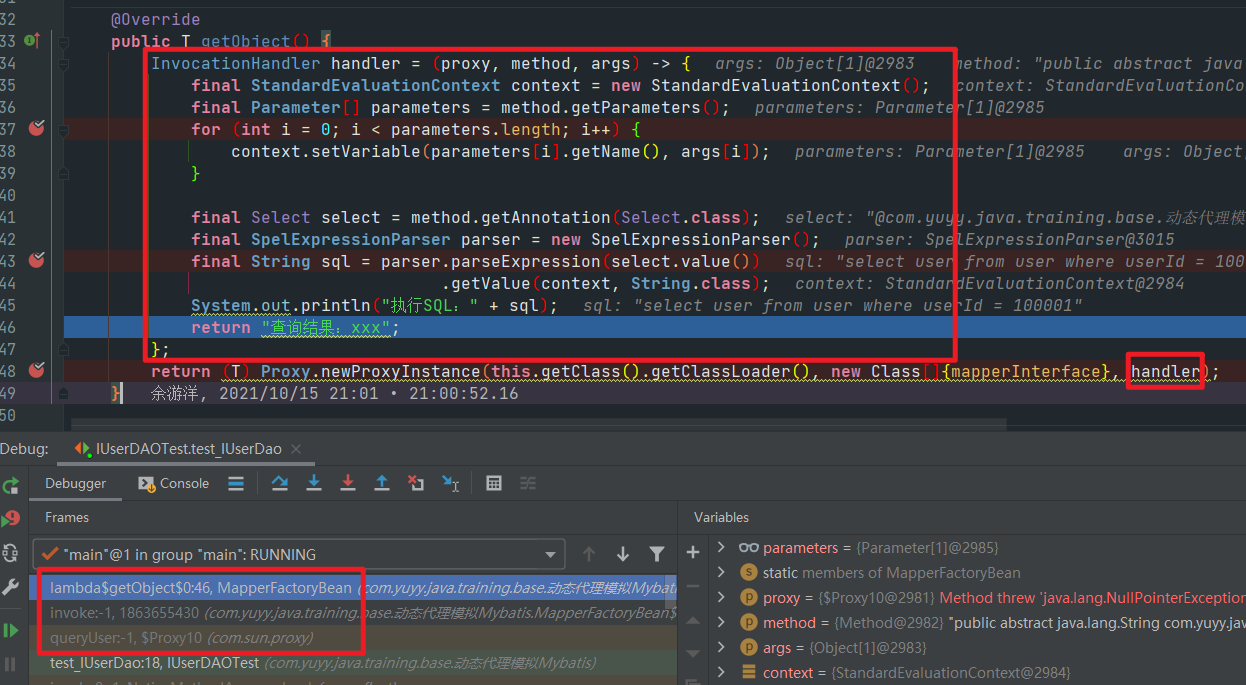Click the handler argument on line 48
Viewport: 1246px width, 685px height.
[x=1165, y=371]
